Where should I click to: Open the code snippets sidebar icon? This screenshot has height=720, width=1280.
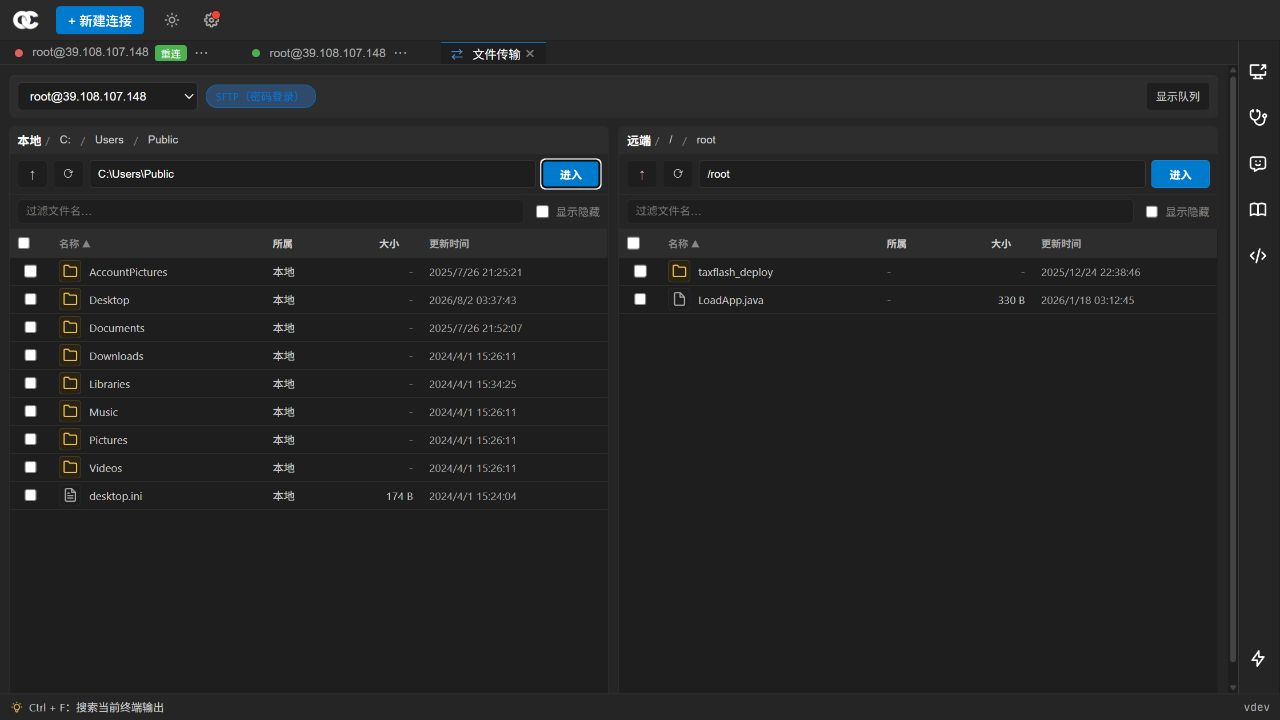1258,256
